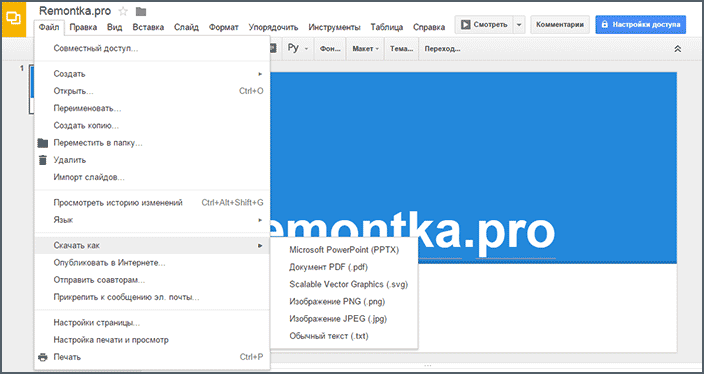Open the Файл menu
The height and width of the screenshot is (374, 704).
click(49, 27)
